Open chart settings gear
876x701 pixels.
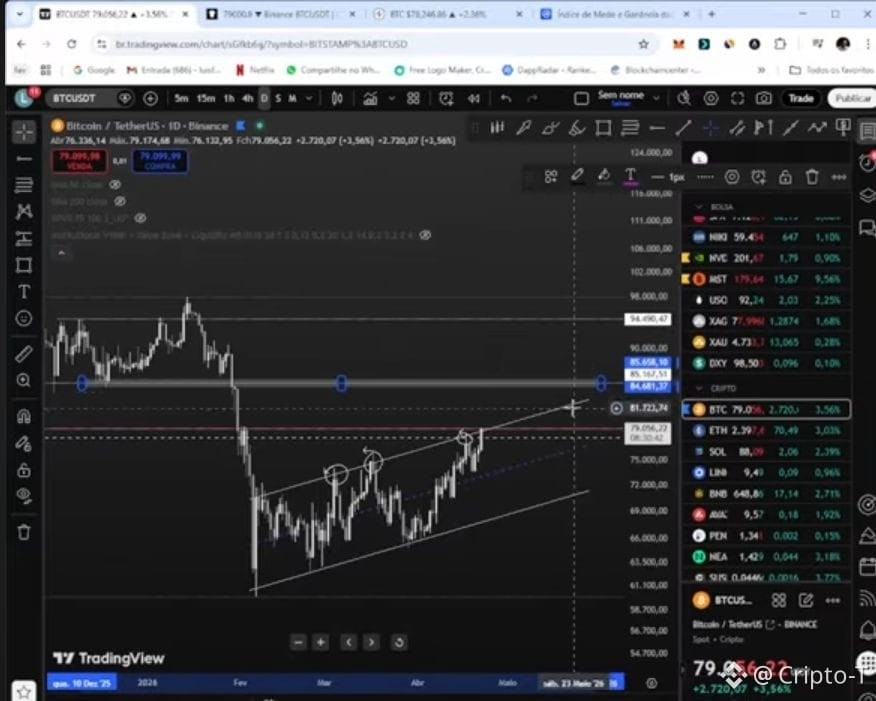tap(711, 99)
